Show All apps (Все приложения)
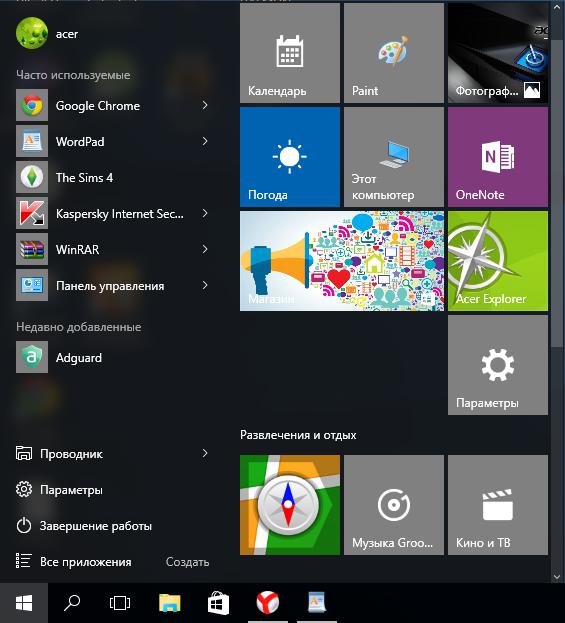The width and height of the screenshot is (565, 623). [x=74, y=561]
